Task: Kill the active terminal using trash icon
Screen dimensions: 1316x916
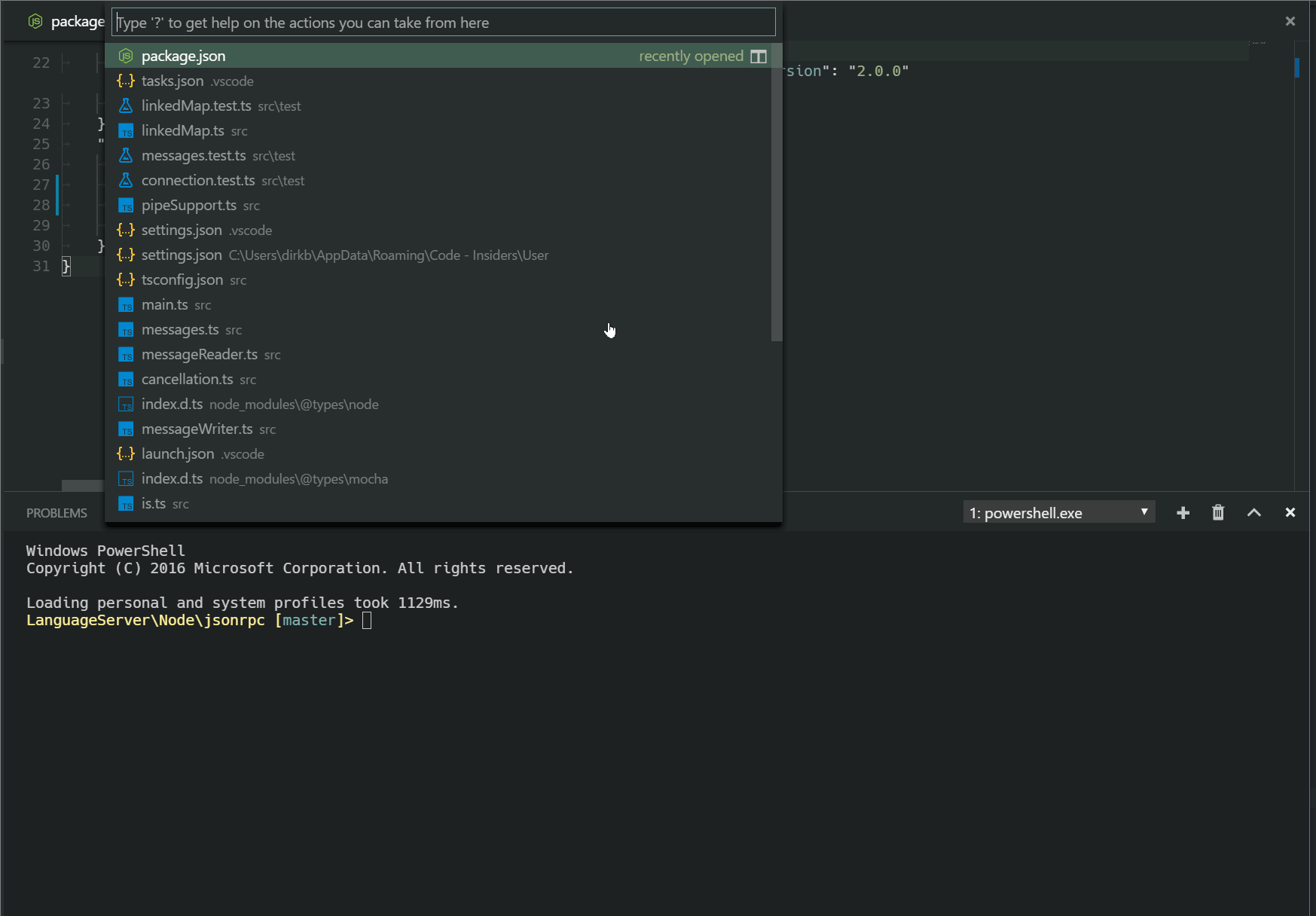Action: click(x=1218, y=512)
